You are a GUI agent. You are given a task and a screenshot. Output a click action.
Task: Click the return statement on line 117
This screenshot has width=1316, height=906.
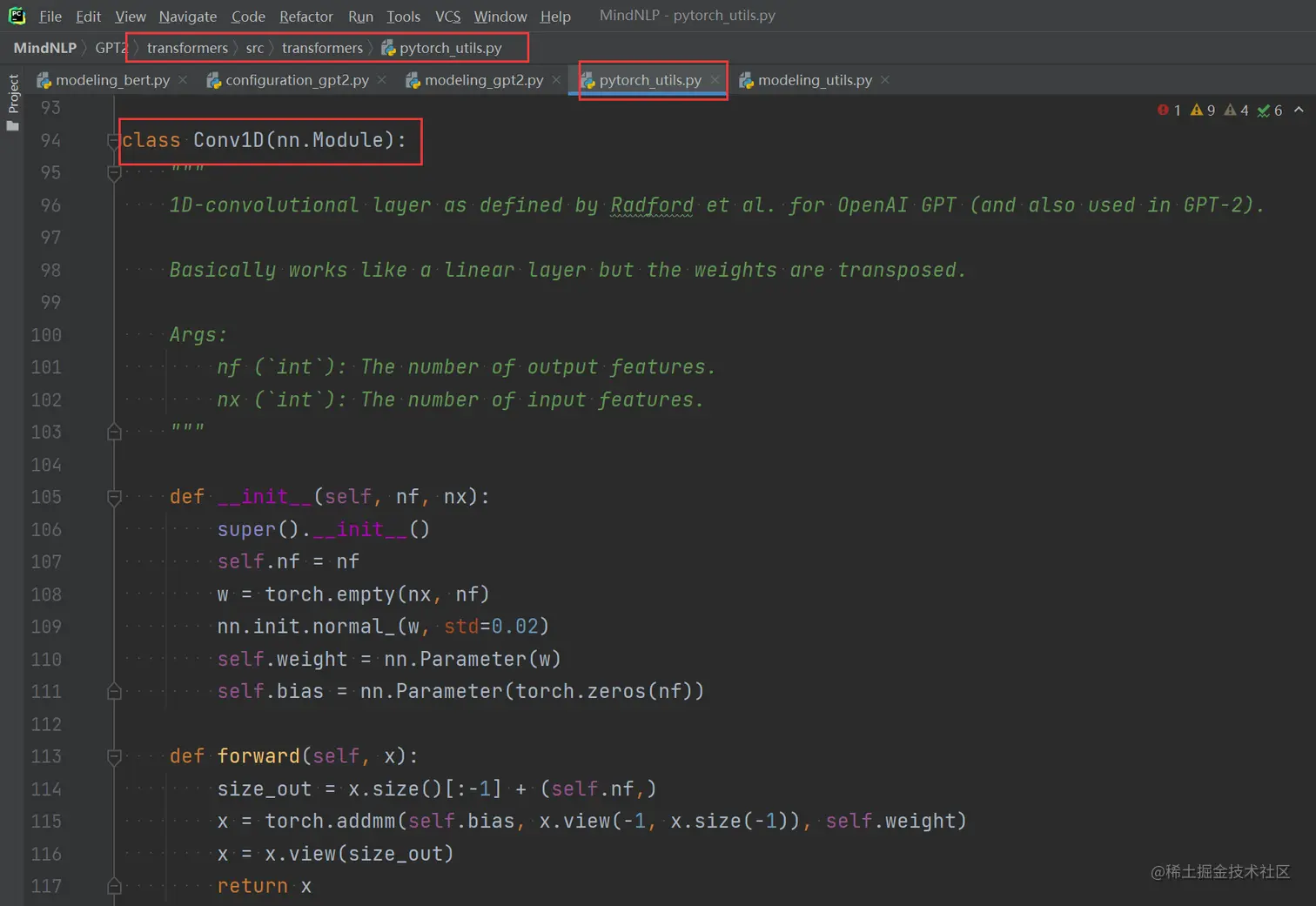(x=252, y=886)
